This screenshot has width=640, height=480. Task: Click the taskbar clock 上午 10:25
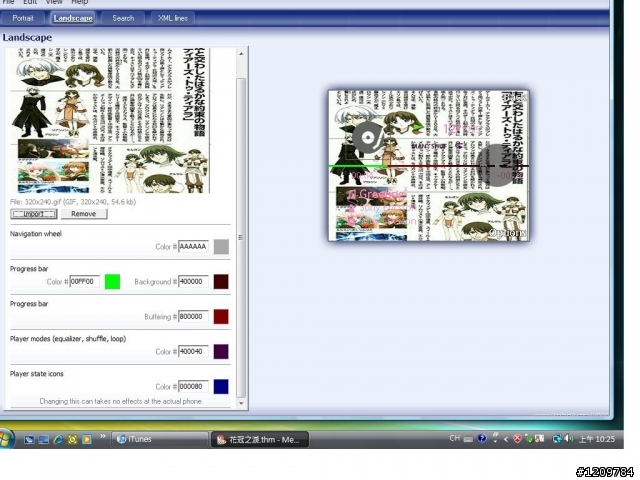coord(597,439)
